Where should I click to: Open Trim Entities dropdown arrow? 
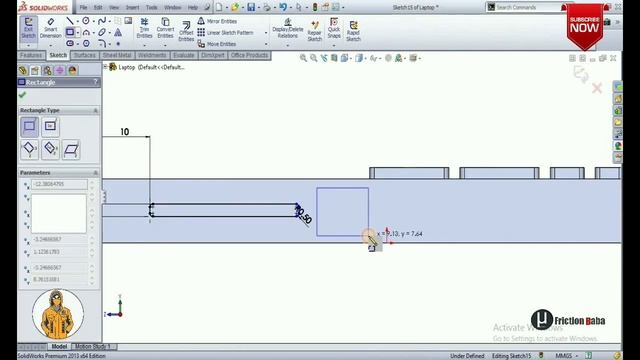click(x=144, y=45)
